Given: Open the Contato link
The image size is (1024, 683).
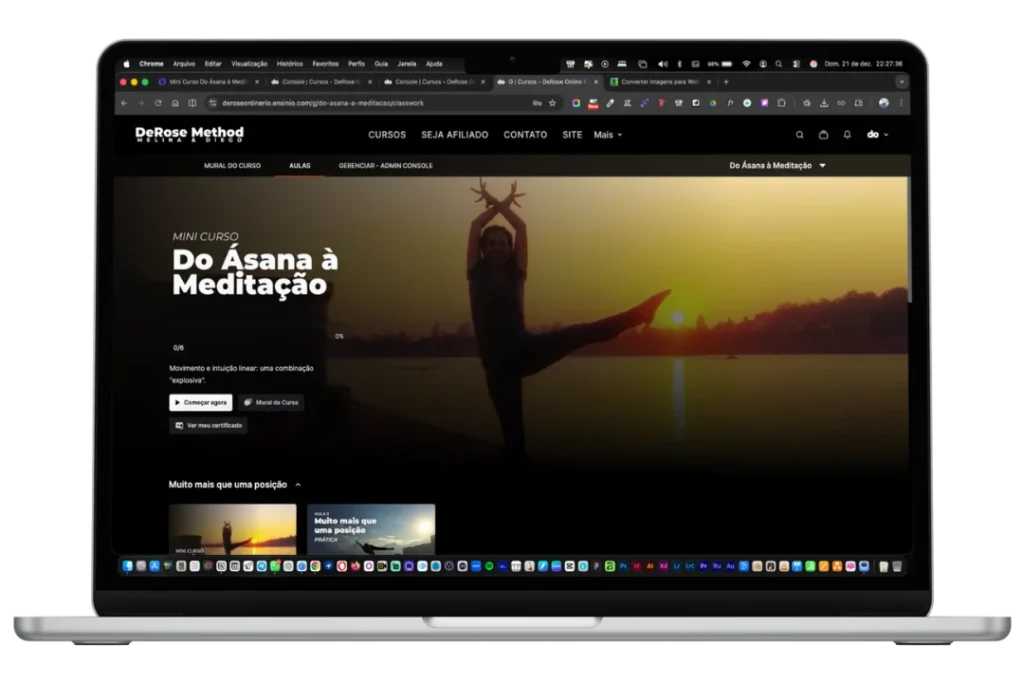Looking at the screenshot, I should (525, 135).
